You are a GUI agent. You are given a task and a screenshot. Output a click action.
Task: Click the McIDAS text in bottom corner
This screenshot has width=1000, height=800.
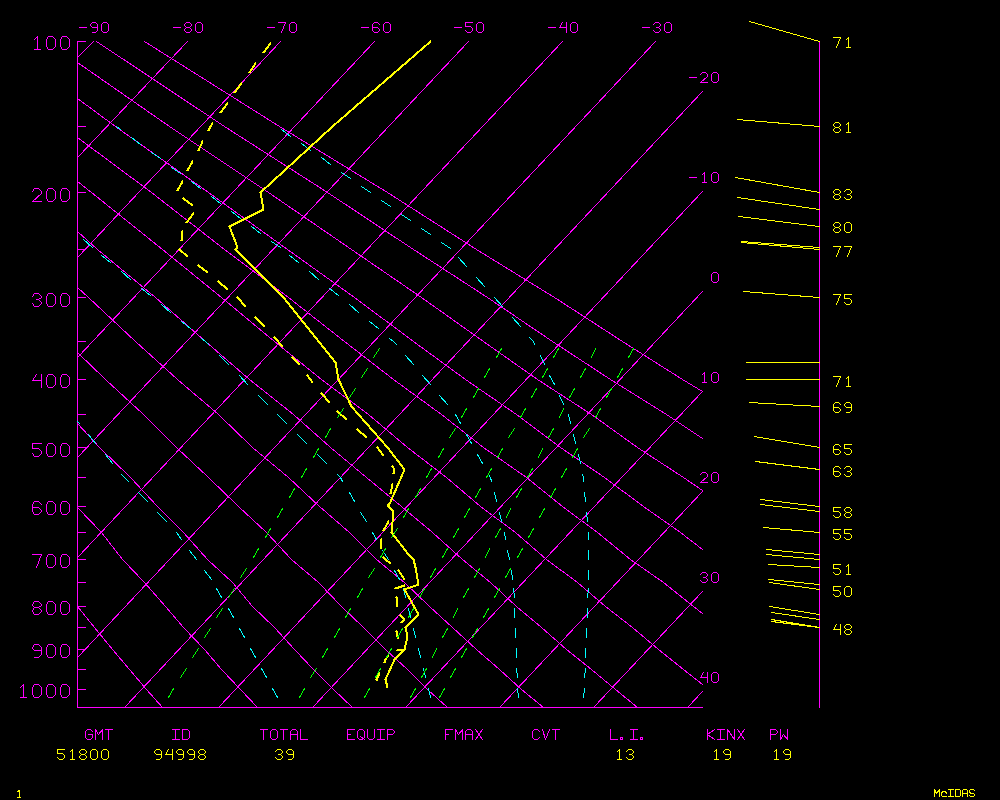pos(954,793)
